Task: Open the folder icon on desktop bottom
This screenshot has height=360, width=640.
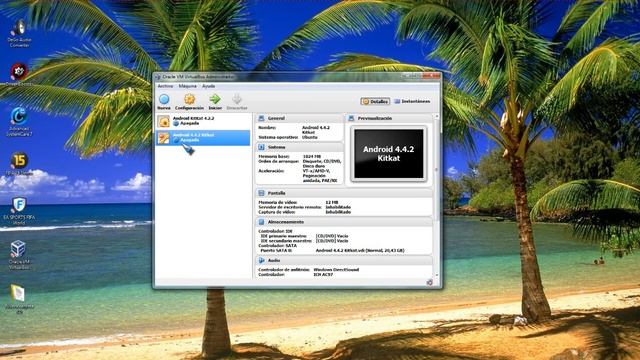Action: pos(19,299)
